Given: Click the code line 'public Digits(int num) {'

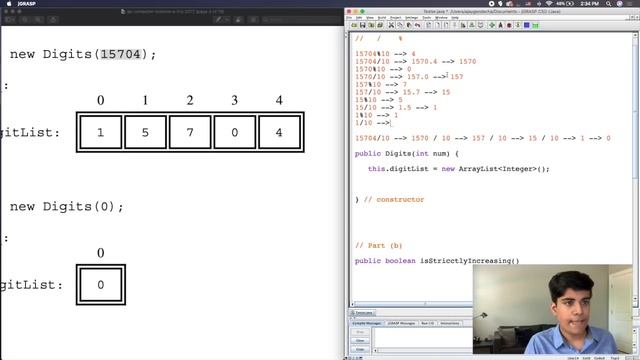Looking at the screenshot, I should tap(407, 153).
